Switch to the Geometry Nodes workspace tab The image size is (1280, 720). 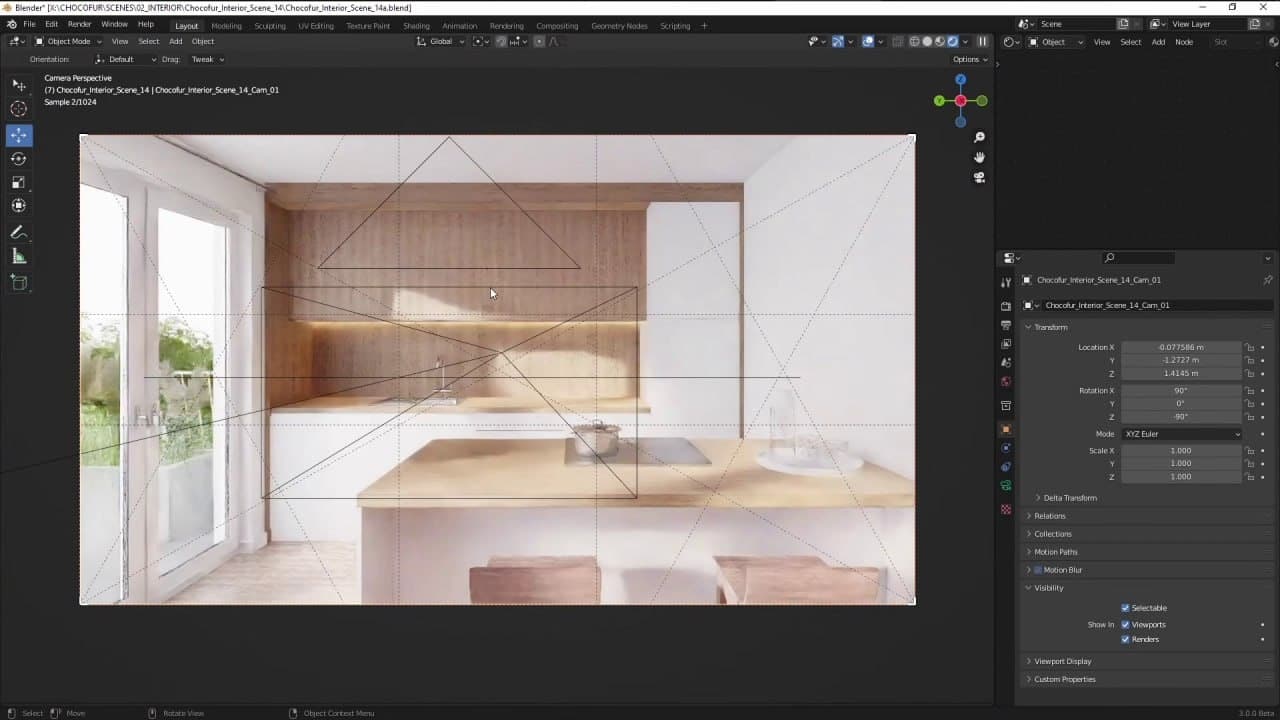click(x=619, y=26)
